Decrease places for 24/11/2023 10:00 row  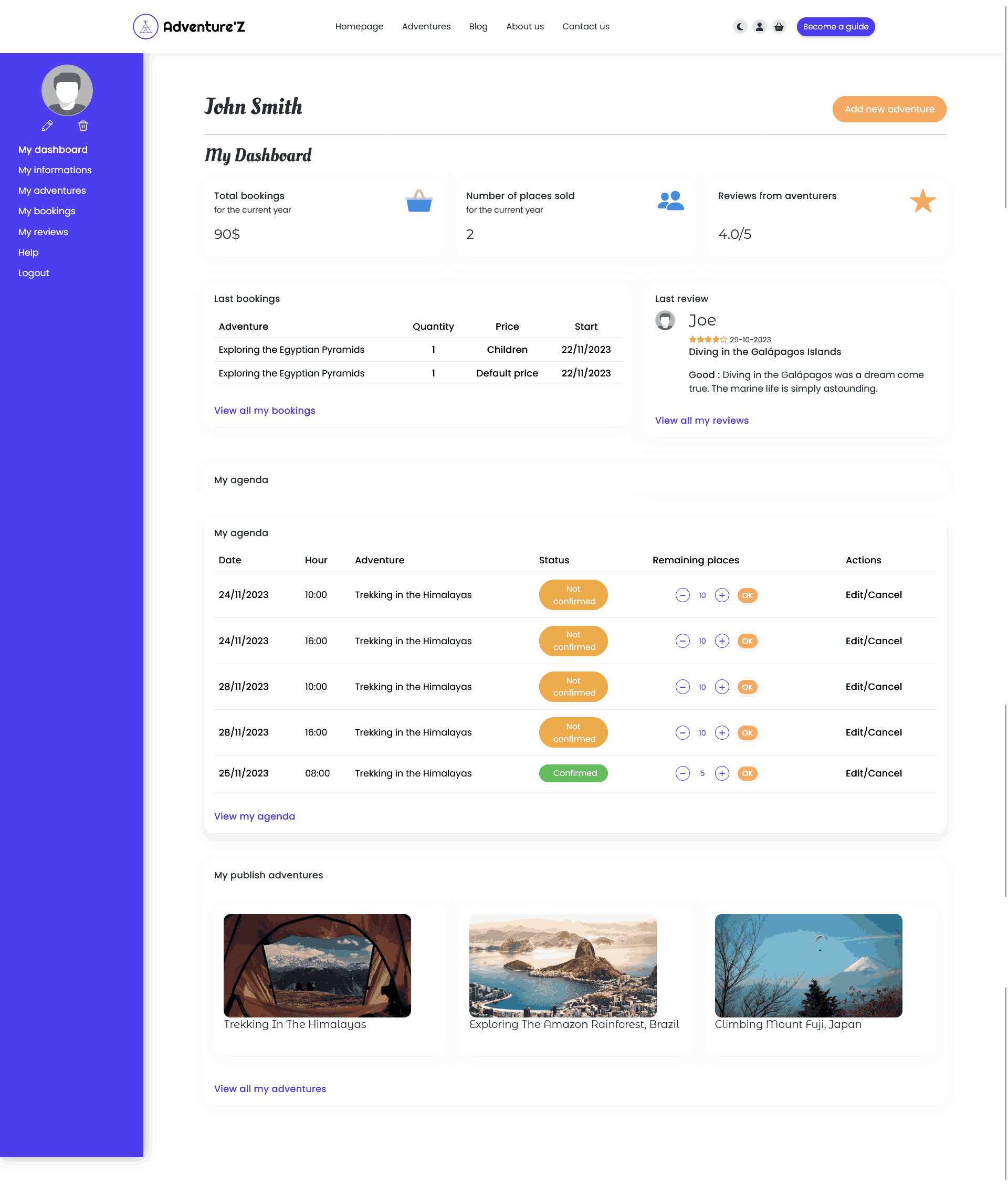[682, 595]
